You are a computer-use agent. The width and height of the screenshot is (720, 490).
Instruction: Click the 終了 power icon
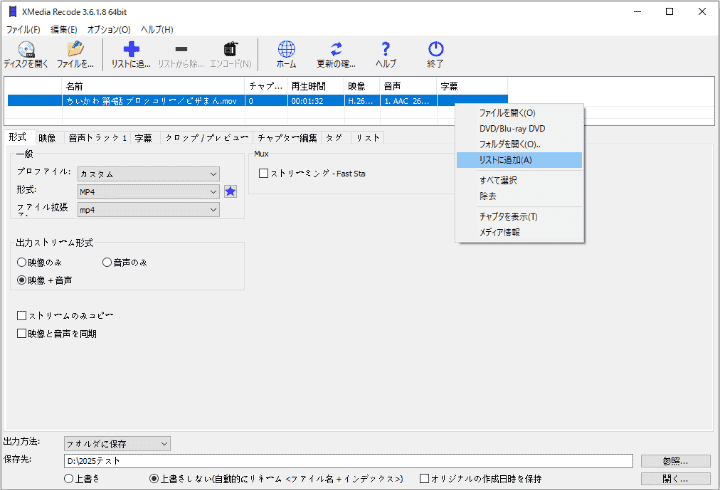435,49
